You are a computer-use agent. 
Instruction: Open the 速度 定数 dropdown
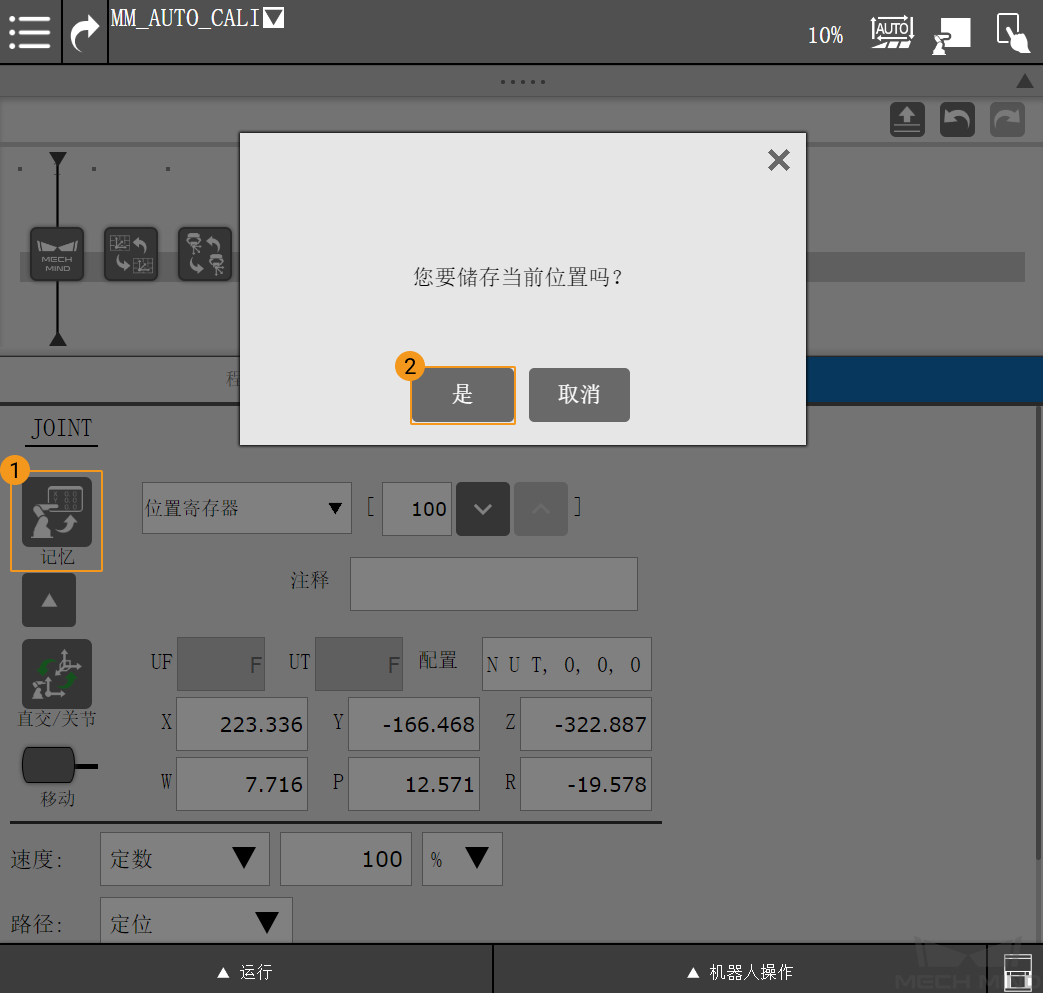[x=185, y=859]
